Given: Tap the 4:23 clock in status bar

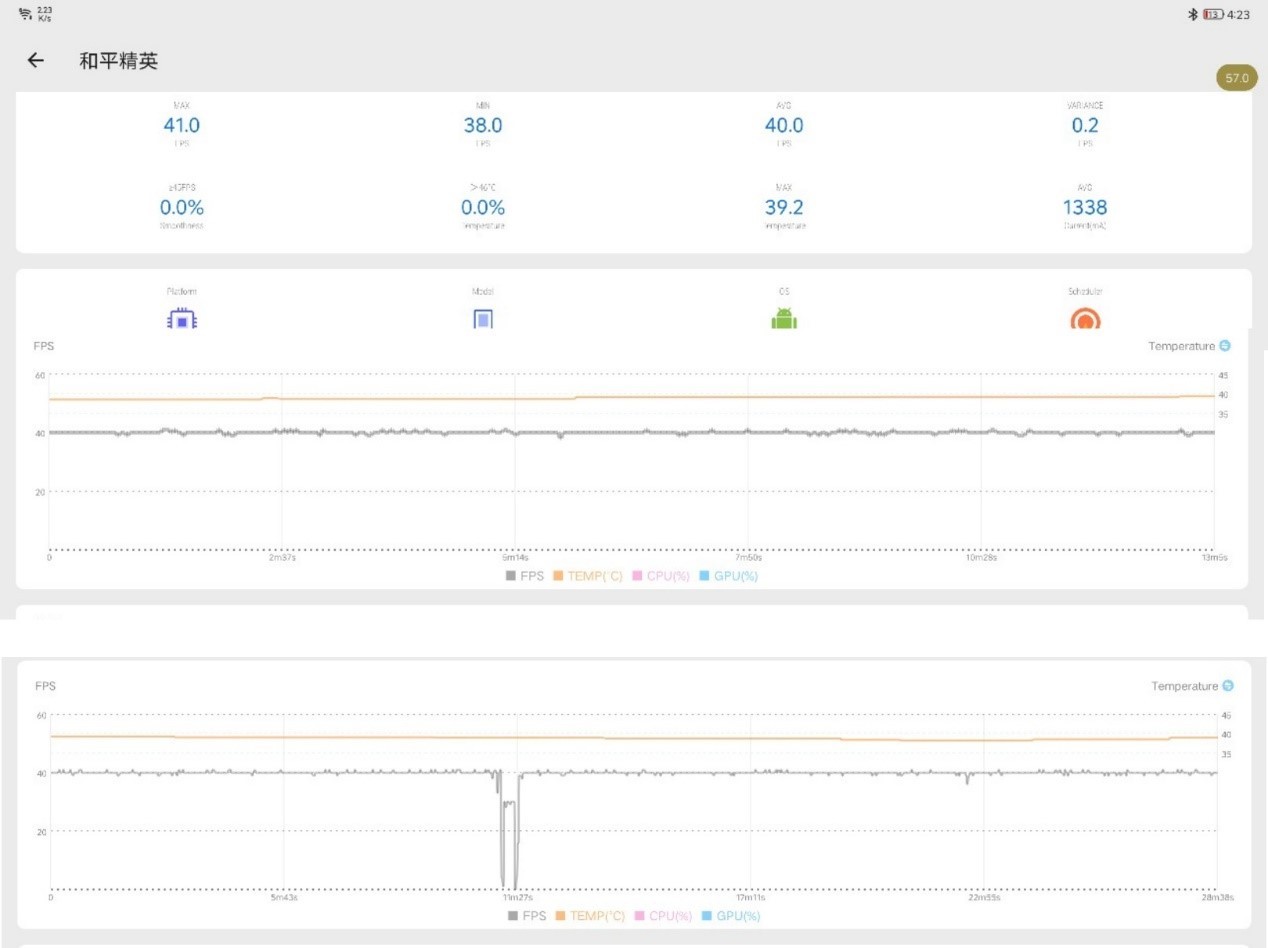Looking at the screenshot, I should (1238, 15).
